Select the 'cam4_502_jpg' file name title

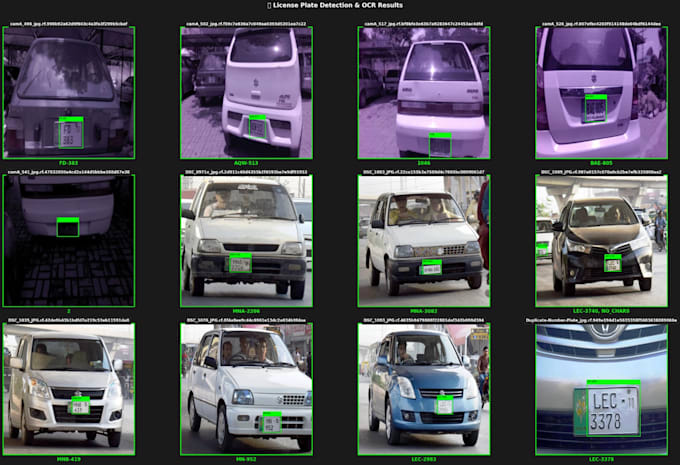[246, 24]
